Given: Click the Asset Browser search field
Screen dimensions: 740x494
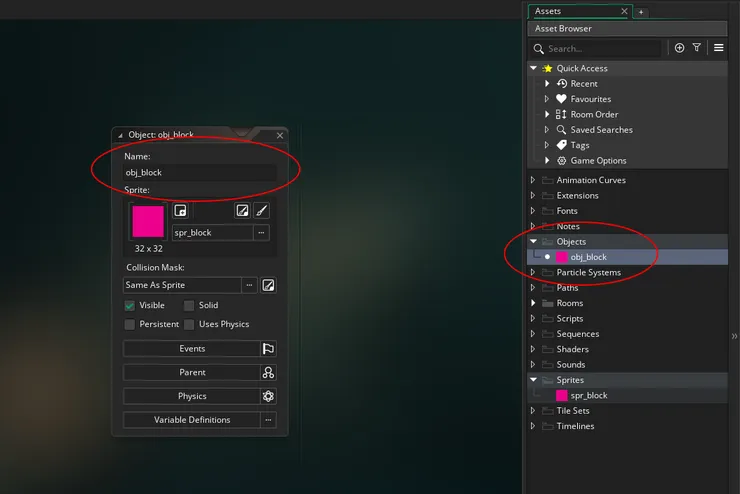Looking at the screenshot, I should (603, 49).
